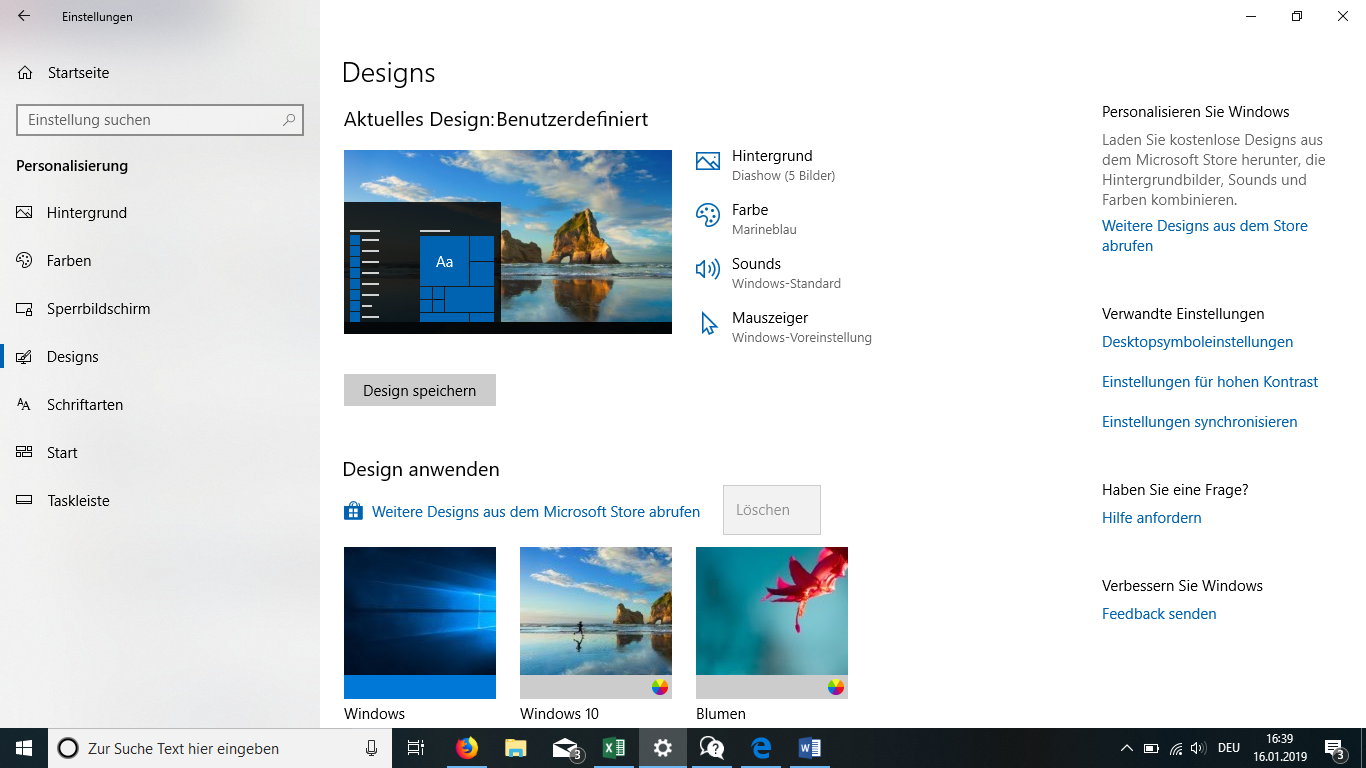Viewport: 1366px width, 768px height.
Task: Open the Feedback Hub taskbar icon
Action: 712,748
